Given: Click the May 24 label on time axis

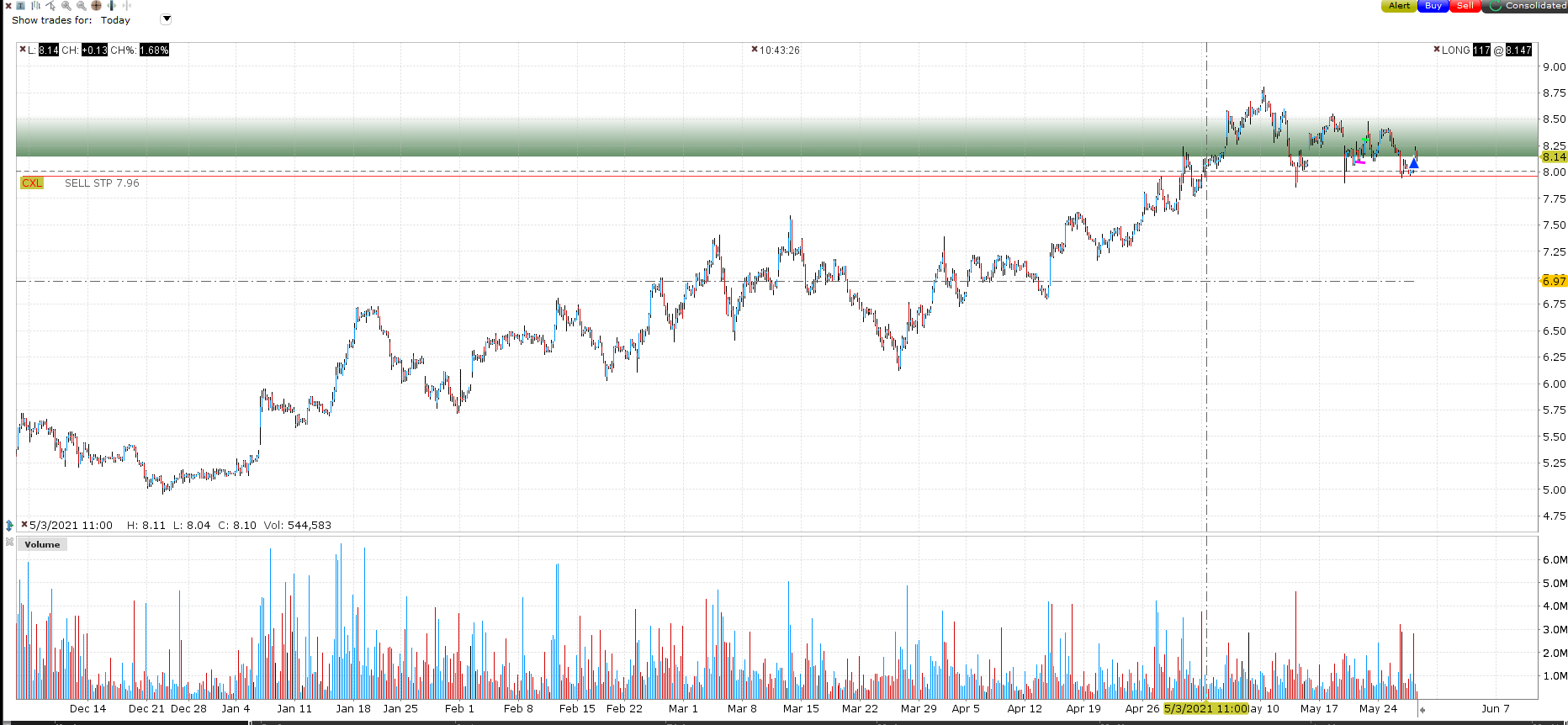Looking at the screenshot, I should (x=1378, y=708).
